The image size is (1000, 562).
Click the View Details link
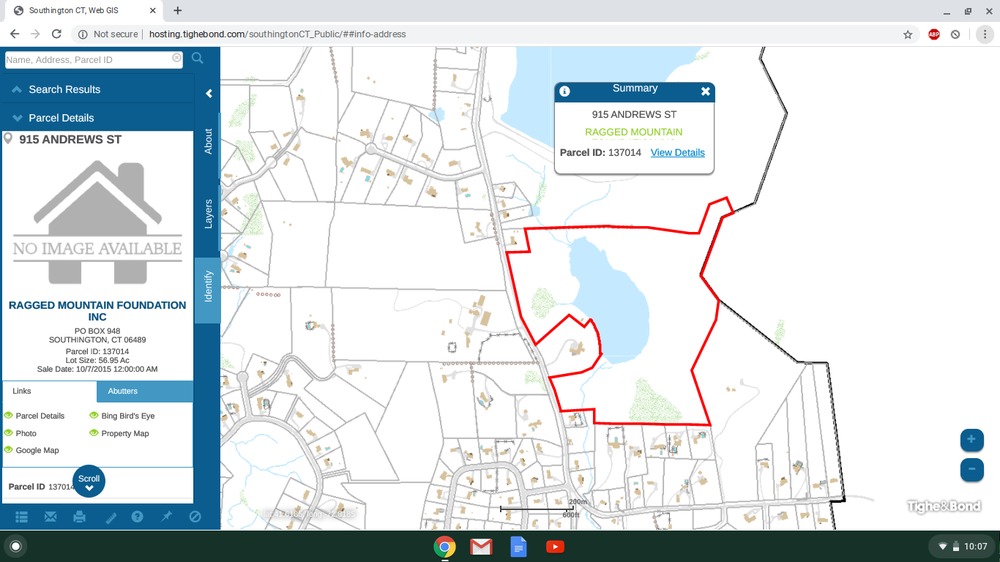click(677, 153)
